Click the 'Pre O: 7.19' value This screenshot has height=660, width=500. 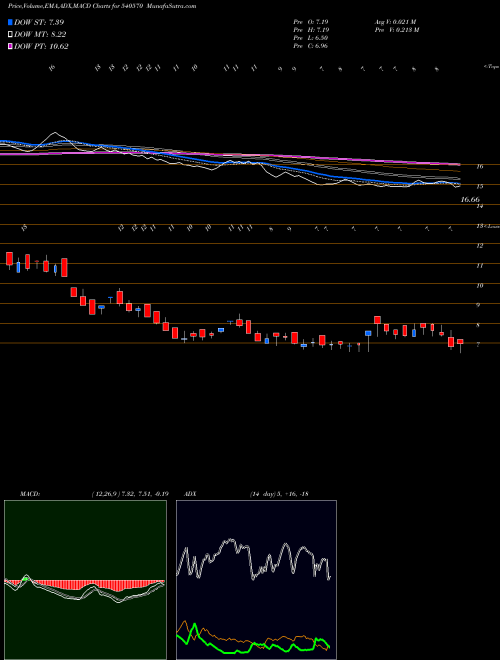(311, 22)
